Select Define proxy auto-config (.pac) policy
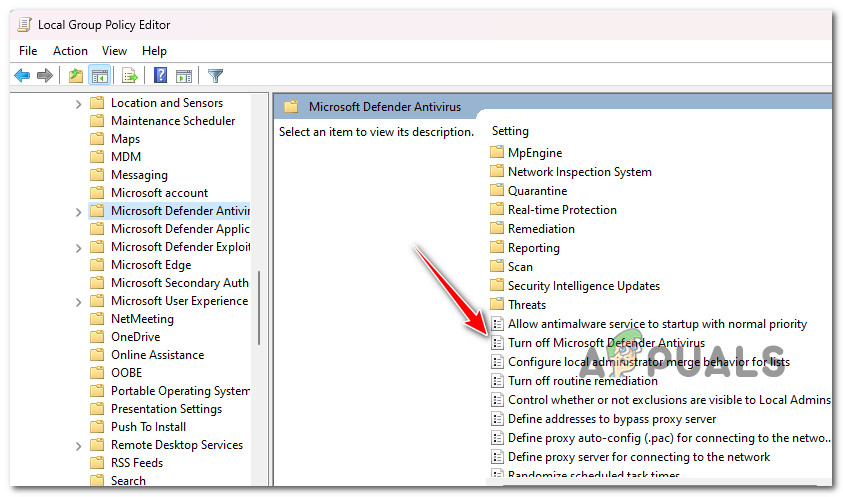 point(669,438)
